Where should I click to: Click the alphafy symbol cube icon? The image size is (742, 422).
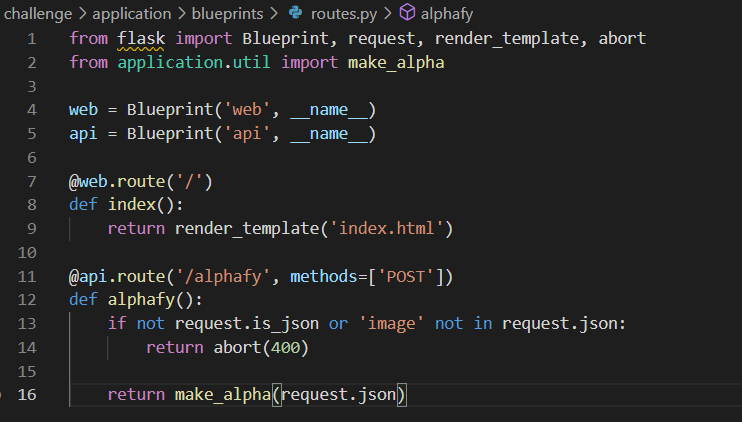pos(407,13)
